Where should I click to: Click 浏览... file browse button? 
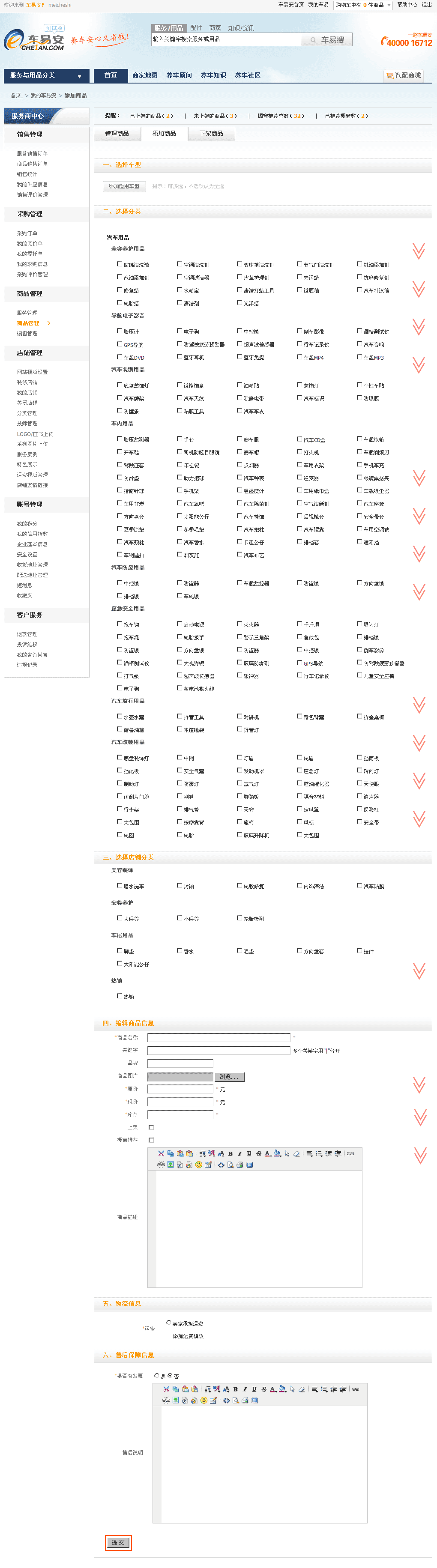pos(230,1077)
